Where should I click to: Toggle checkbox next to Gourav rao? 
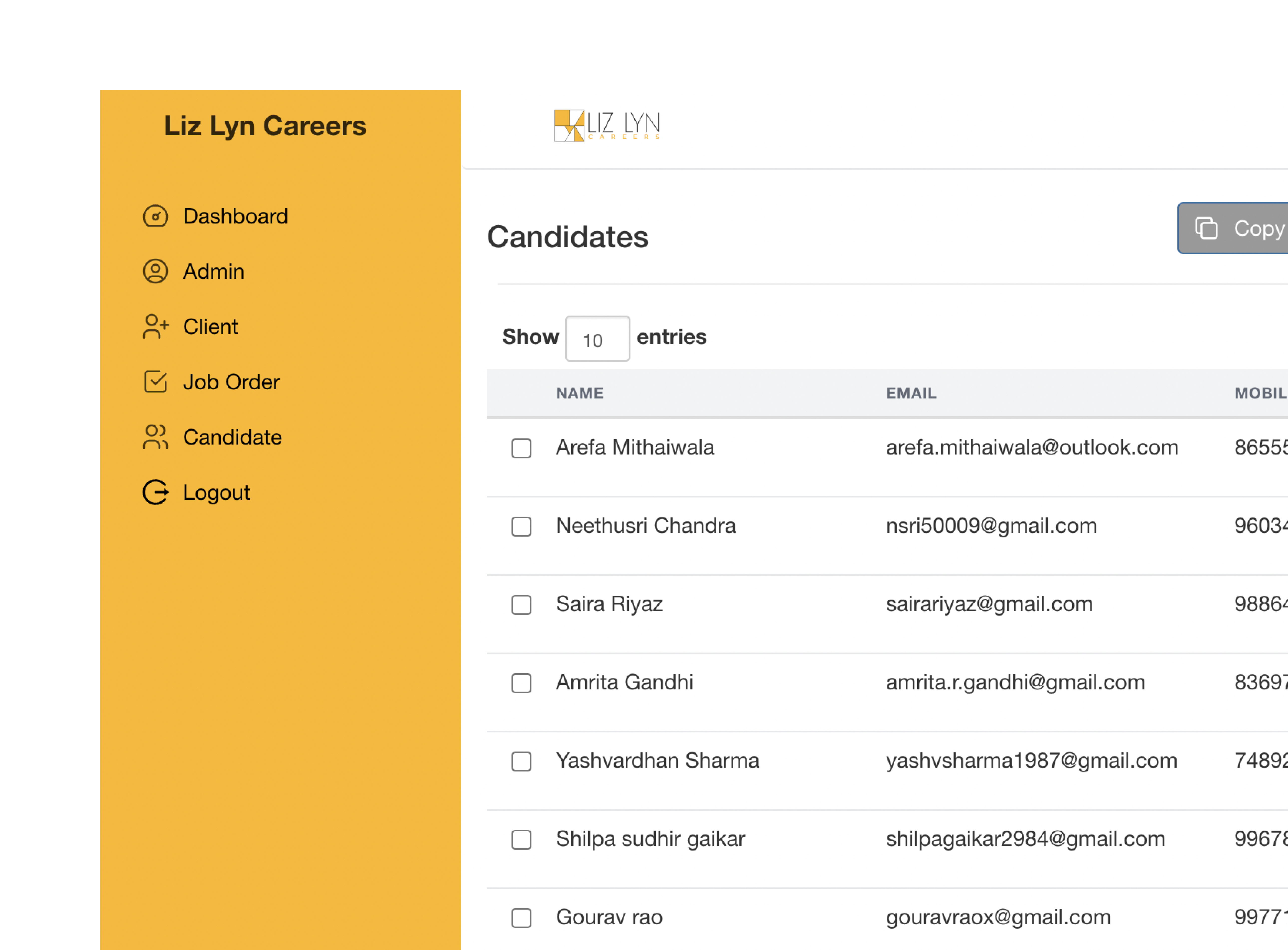pyautogui.click(x=521, y=918)
